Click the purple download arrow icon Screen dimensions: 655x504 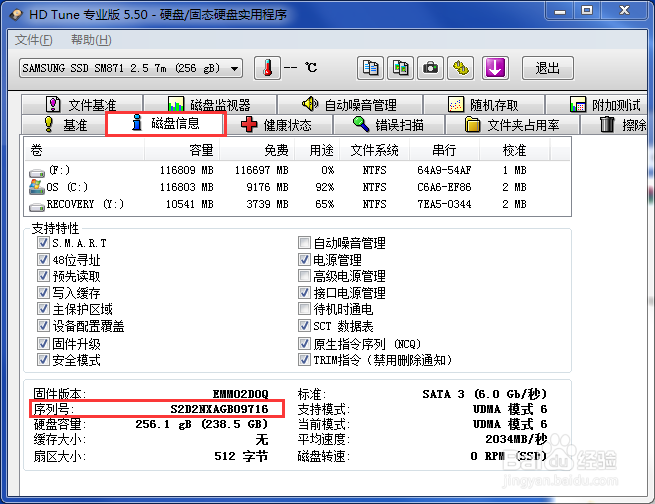point(495,68)
